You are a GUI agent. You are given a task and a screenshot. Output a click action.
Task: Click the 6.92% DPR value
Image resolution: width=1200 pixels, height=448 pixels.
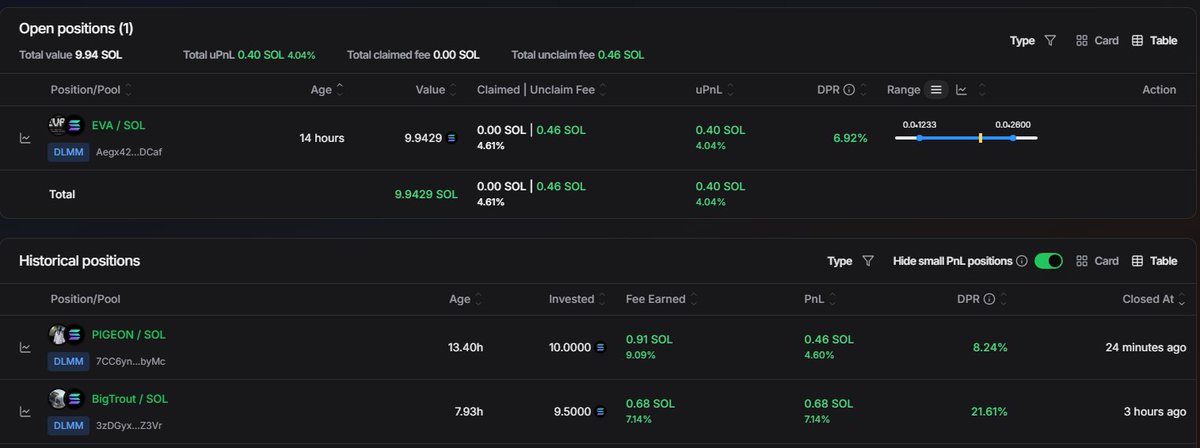point(850,138)
